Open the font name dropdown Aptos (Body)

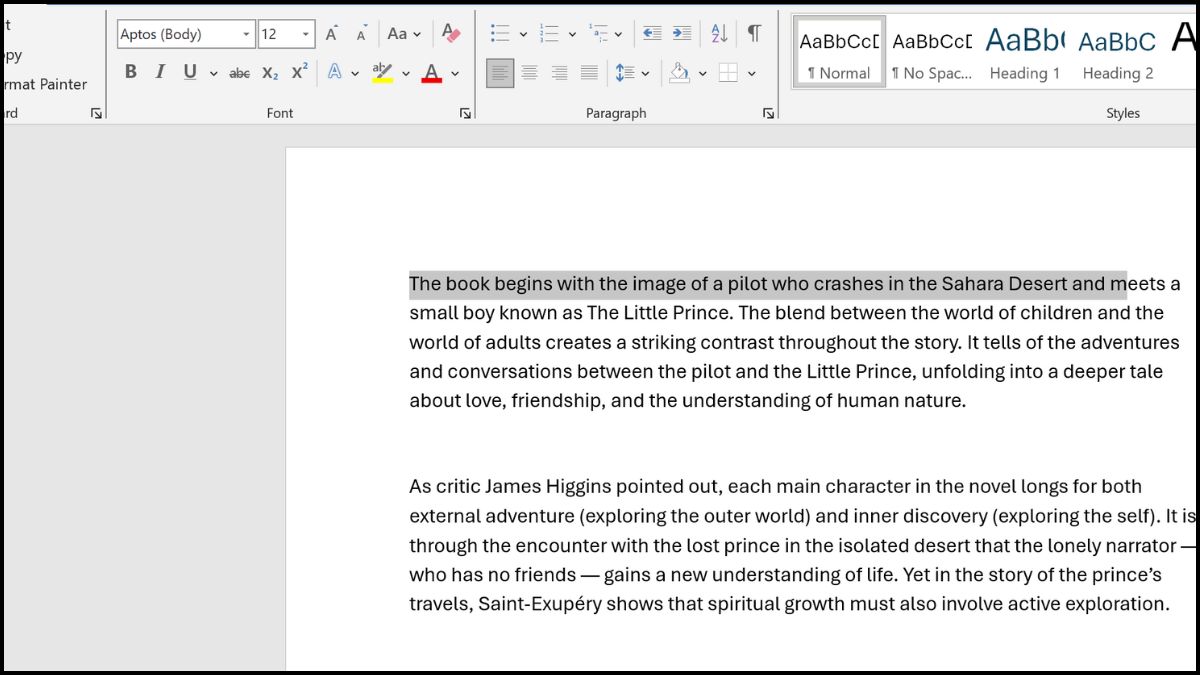(246, 34)
